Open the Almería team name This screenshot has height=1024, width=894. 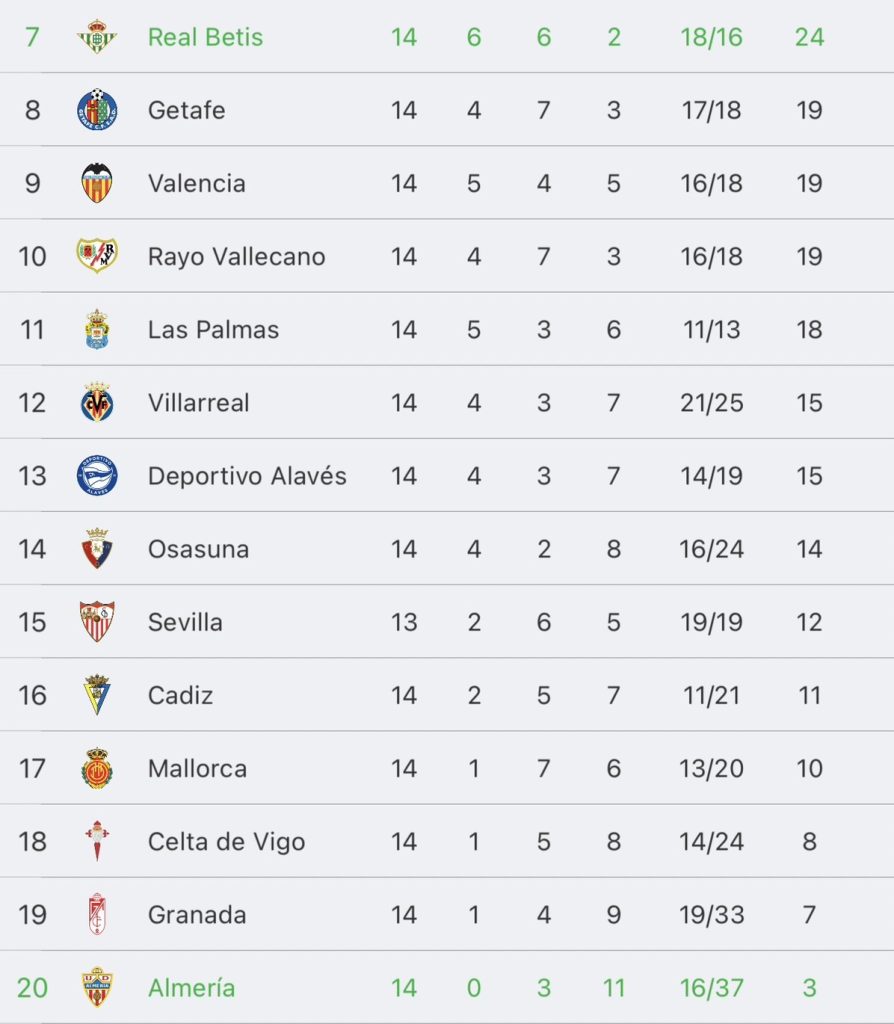tap(191, 987)
